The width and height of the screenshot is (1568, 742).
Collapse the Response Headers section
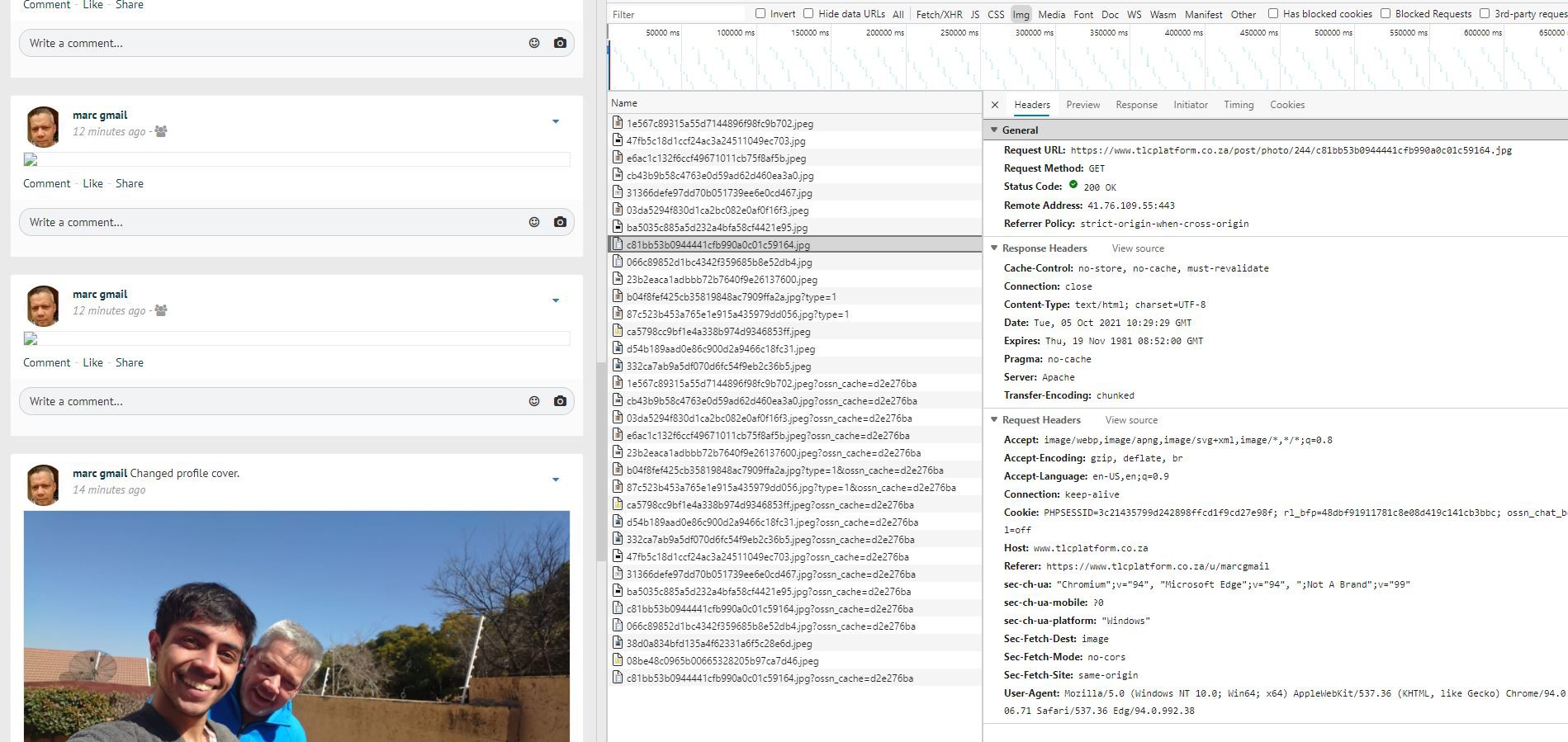pos(995,248)
